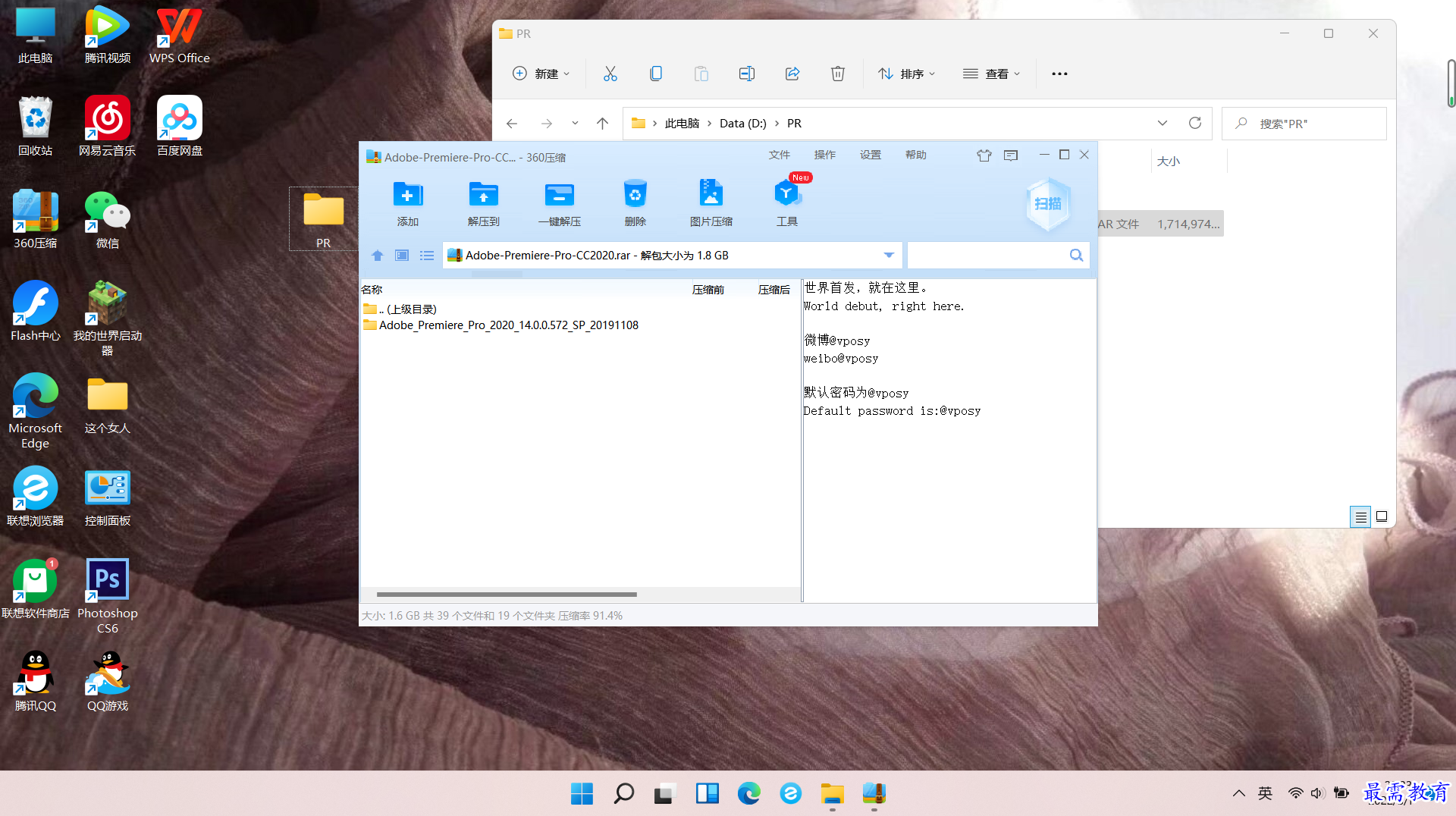Image resolution: width=1456 pixels, height=816 pixels.
Task: Open the 操作 menu in 360压缩
Action: click(x=825, y=155)
